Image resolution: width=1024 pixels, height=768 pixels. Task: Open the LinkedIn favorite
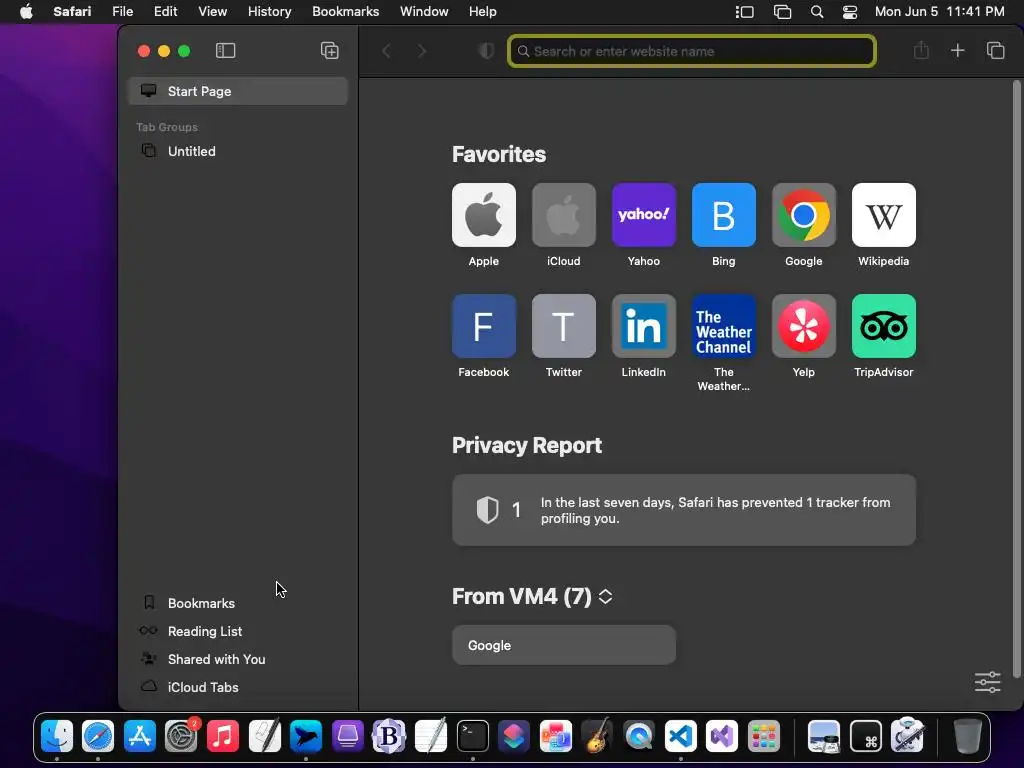(644, 326)
